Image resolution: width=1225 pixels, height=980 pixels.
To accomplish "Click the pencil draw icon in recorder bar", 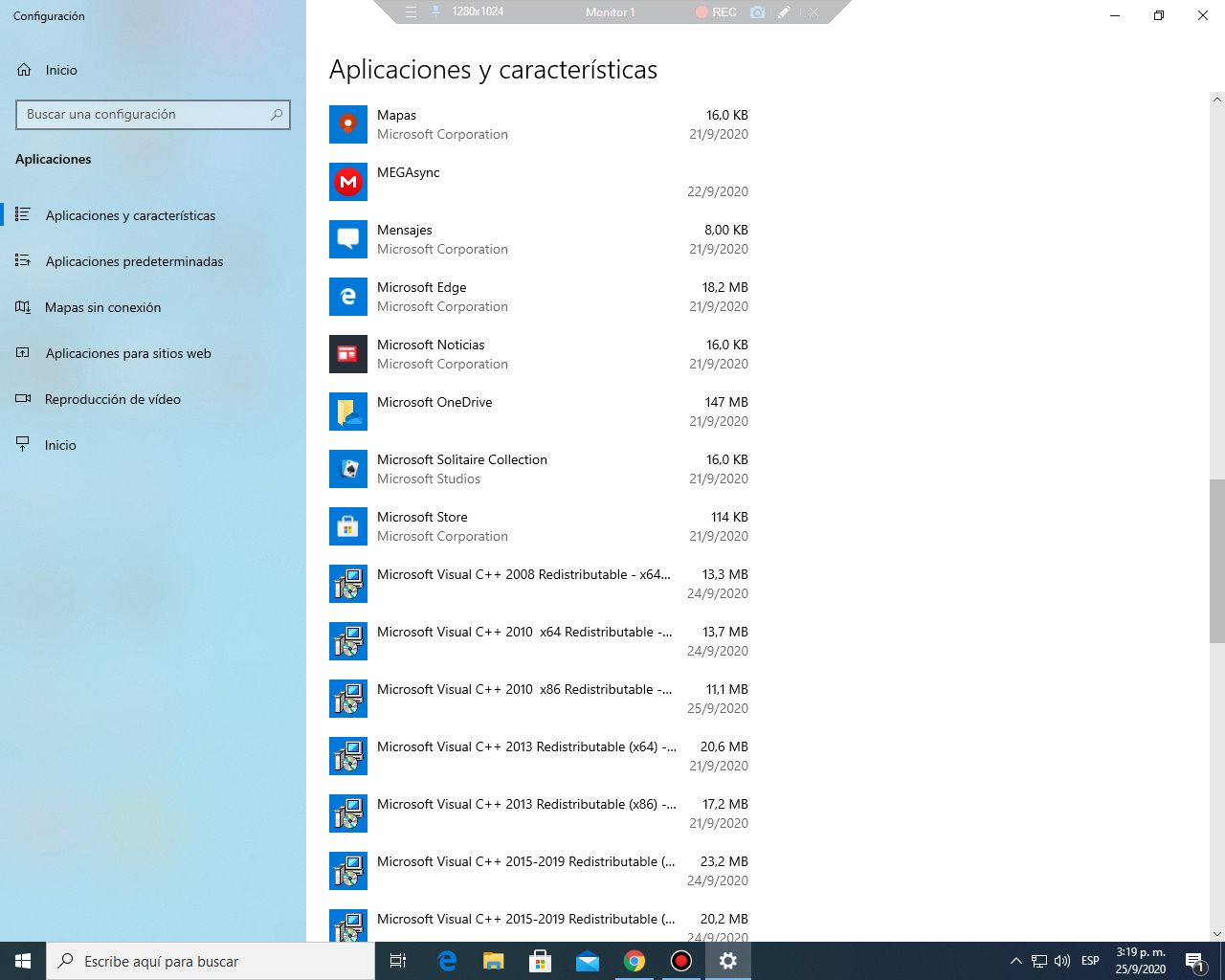I will (x=784, y=12).
